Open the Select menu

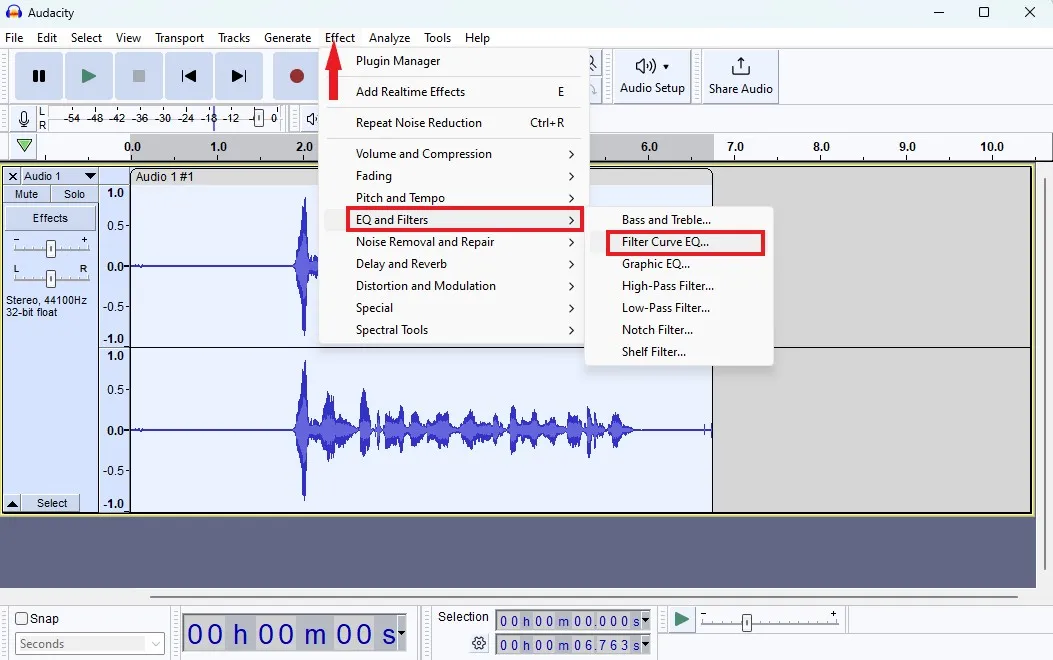(x=87, y=38)
